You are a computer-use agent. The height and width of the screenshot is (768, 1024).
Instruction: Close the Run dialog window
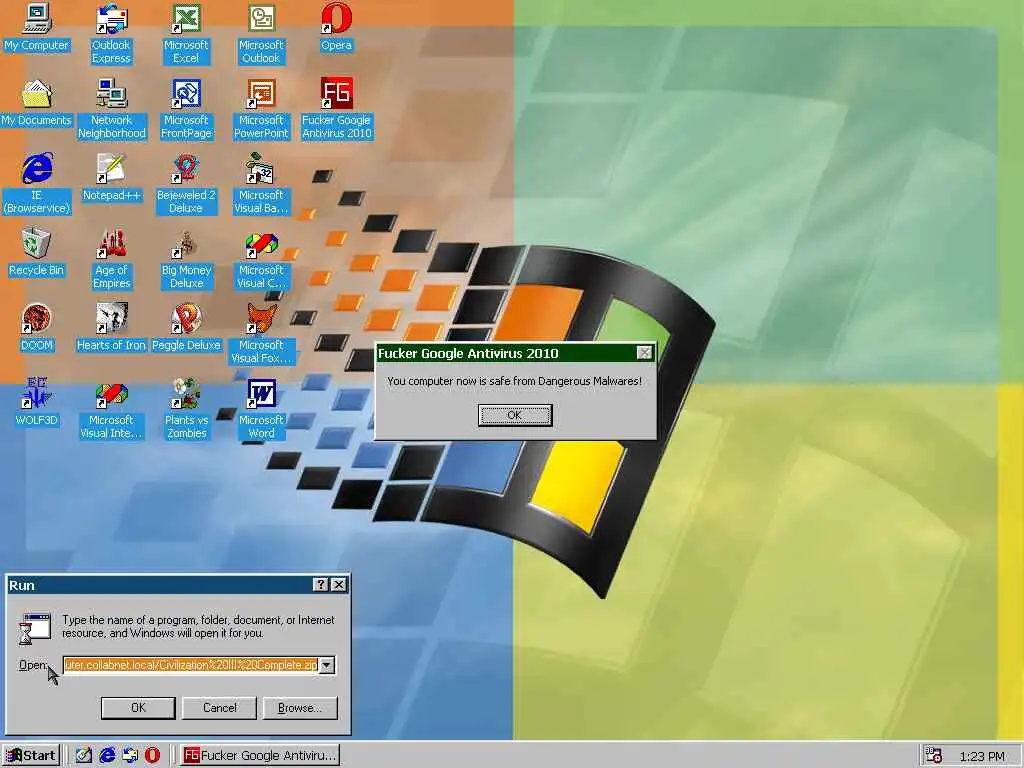[338, 584]
